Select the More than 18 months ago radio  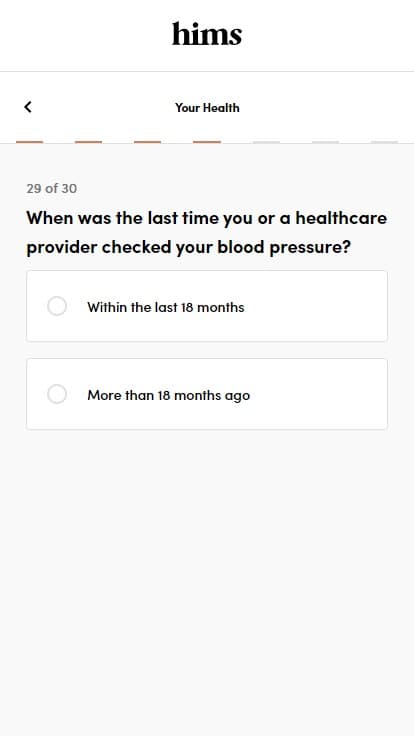[57, 394]
